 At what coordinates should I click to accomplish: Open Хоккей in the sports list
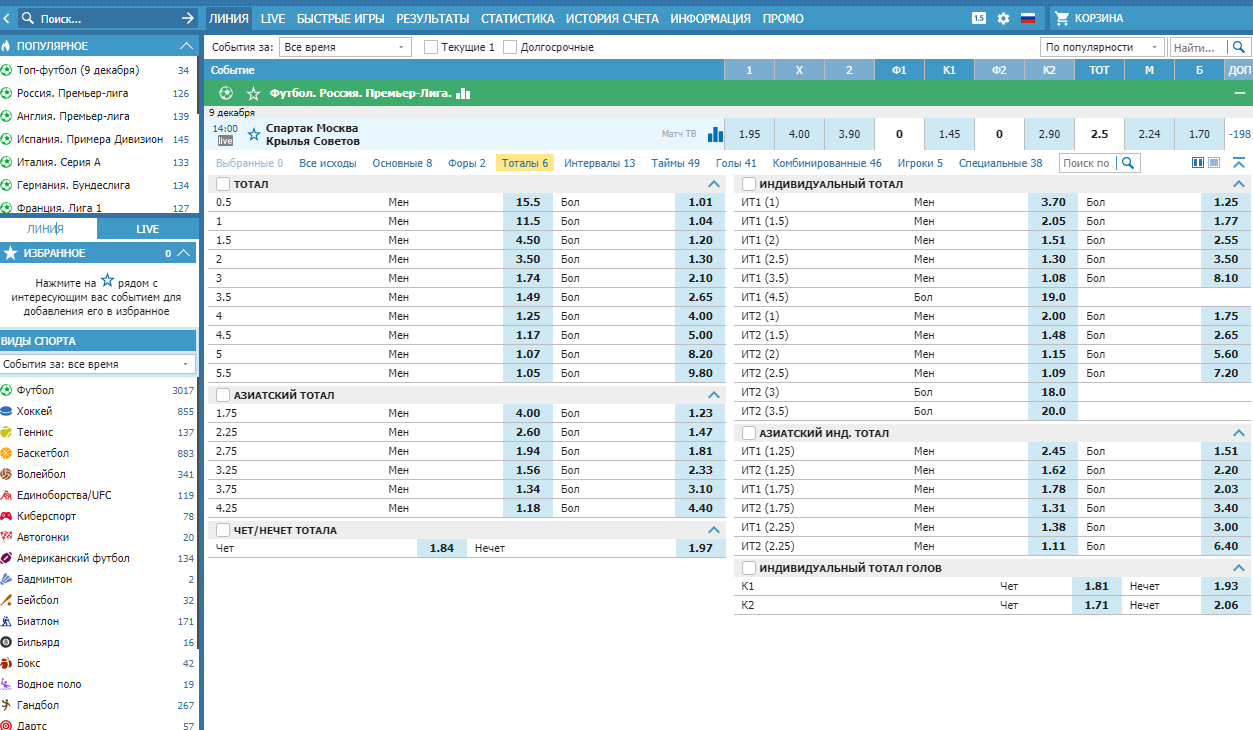pos(35,411)
